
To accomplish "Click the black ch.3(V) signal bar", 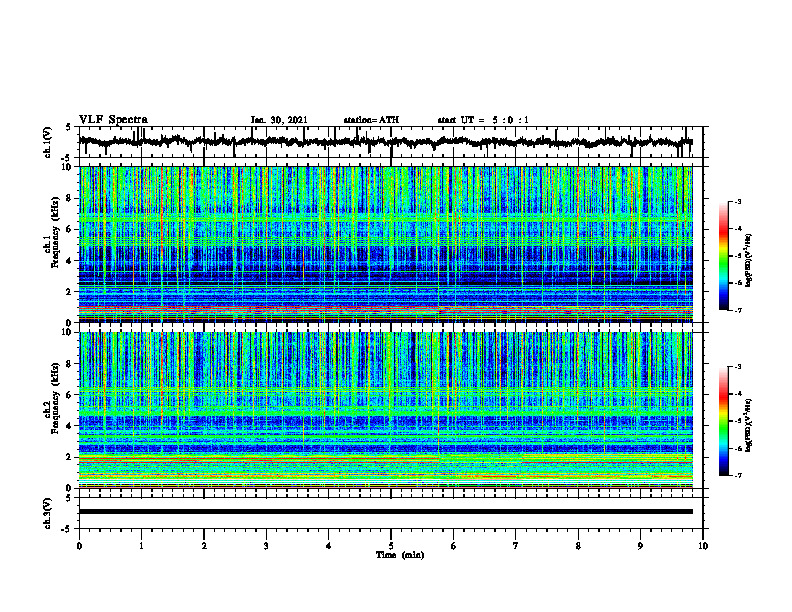I will [385, 512].
